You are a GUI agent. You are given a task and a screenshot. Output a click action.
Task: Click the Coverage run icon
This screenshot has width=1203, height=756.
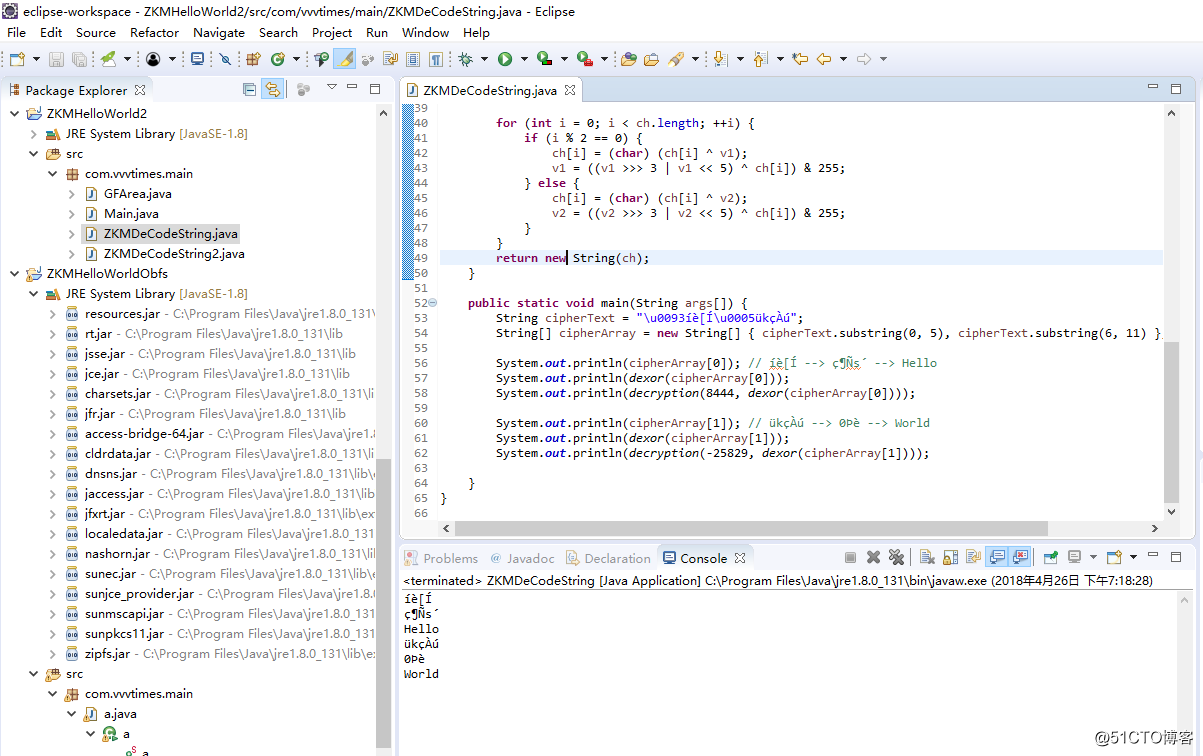544,59
